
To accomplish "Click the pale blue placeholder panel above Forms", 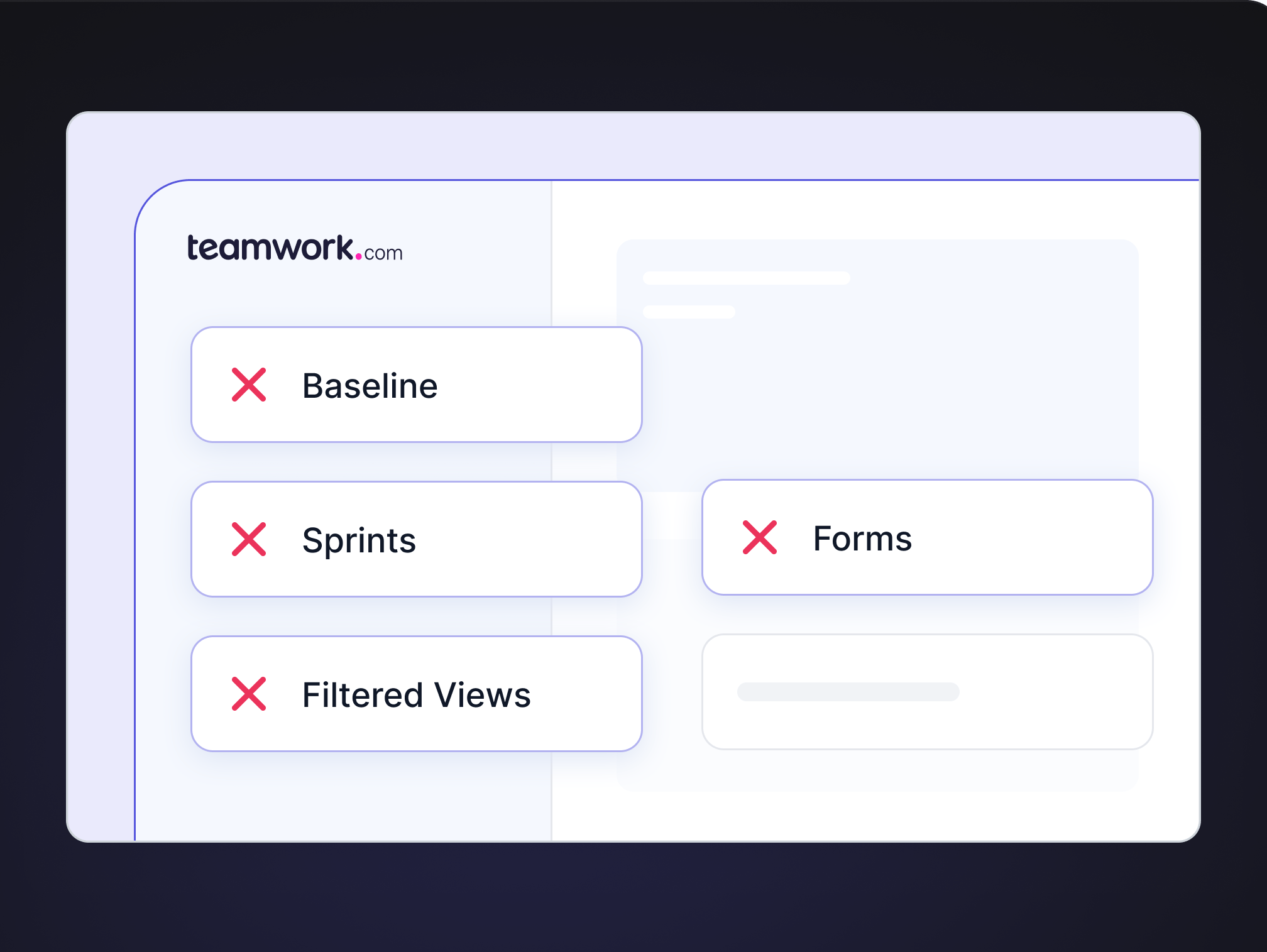I will [911, 390].
